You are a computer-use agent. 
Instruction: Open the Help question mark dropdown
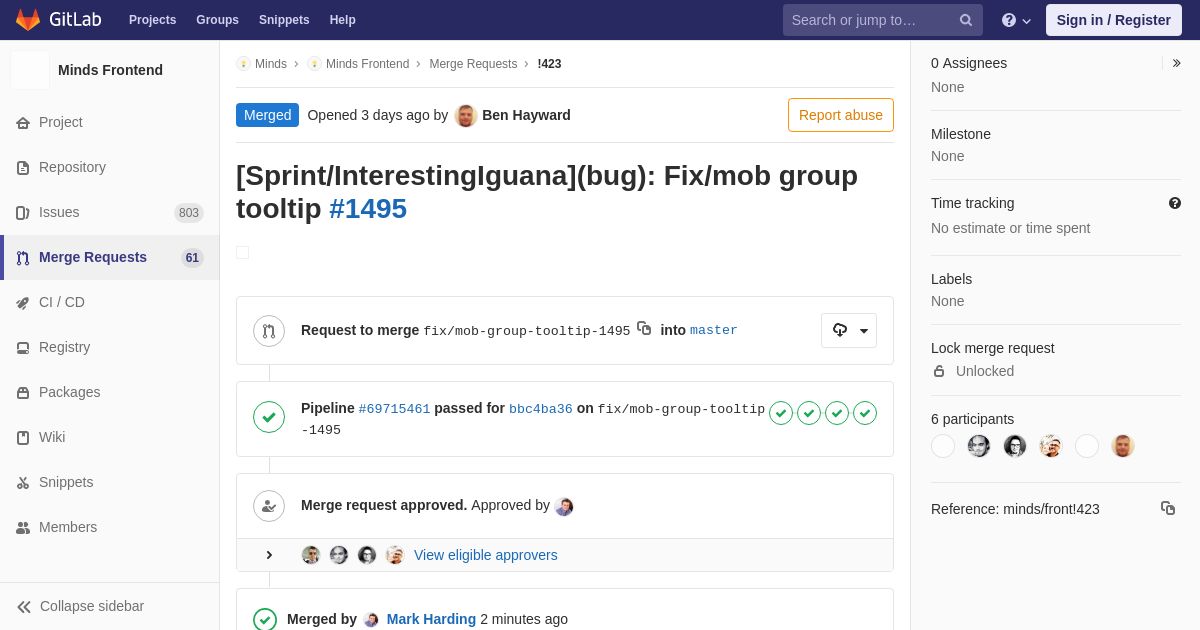click(1016, 20)
